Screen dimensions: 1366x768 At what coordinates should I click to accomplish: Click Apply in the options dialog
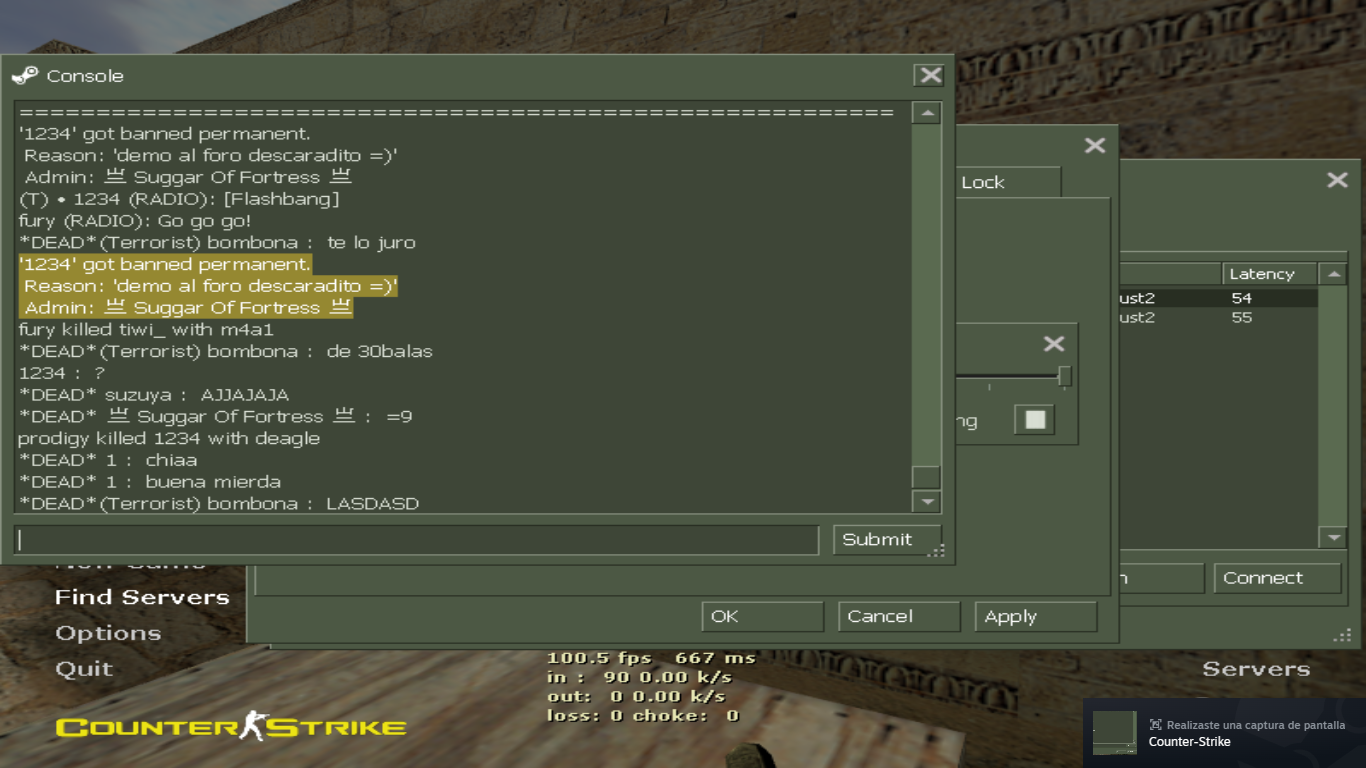click(x=1035, y=617)
